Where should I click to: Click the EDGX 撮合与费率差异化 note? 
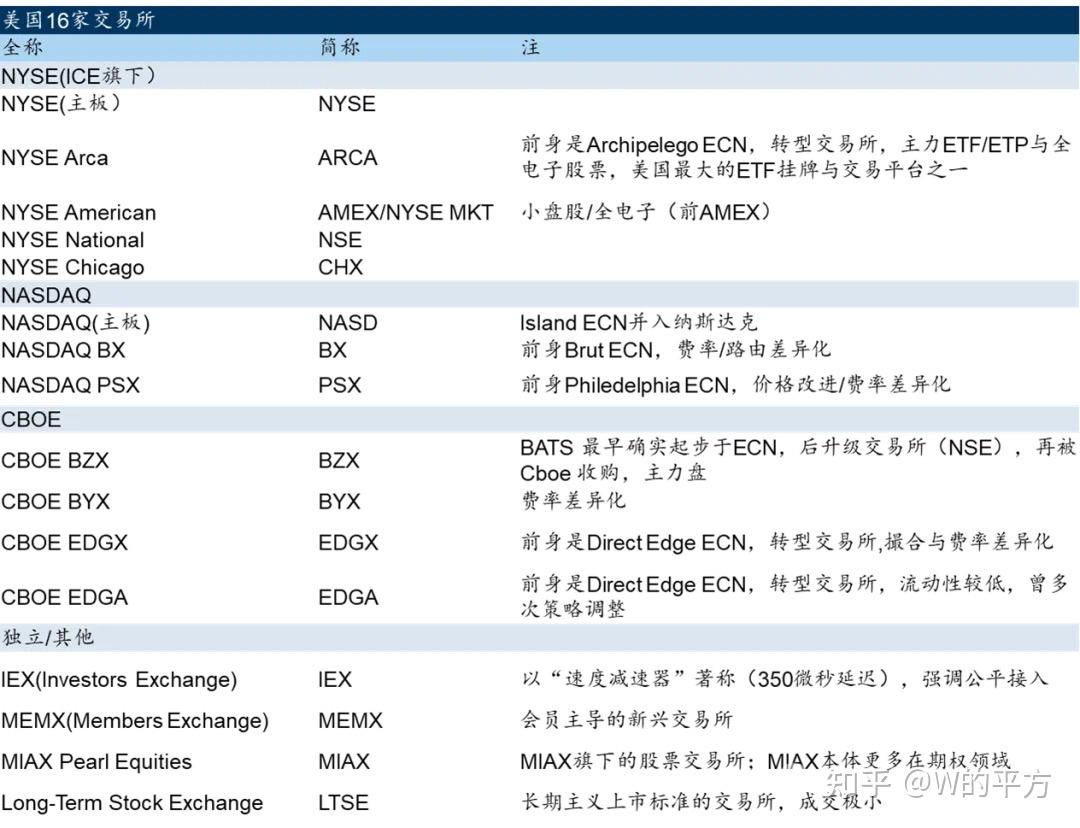pos(787,543)
